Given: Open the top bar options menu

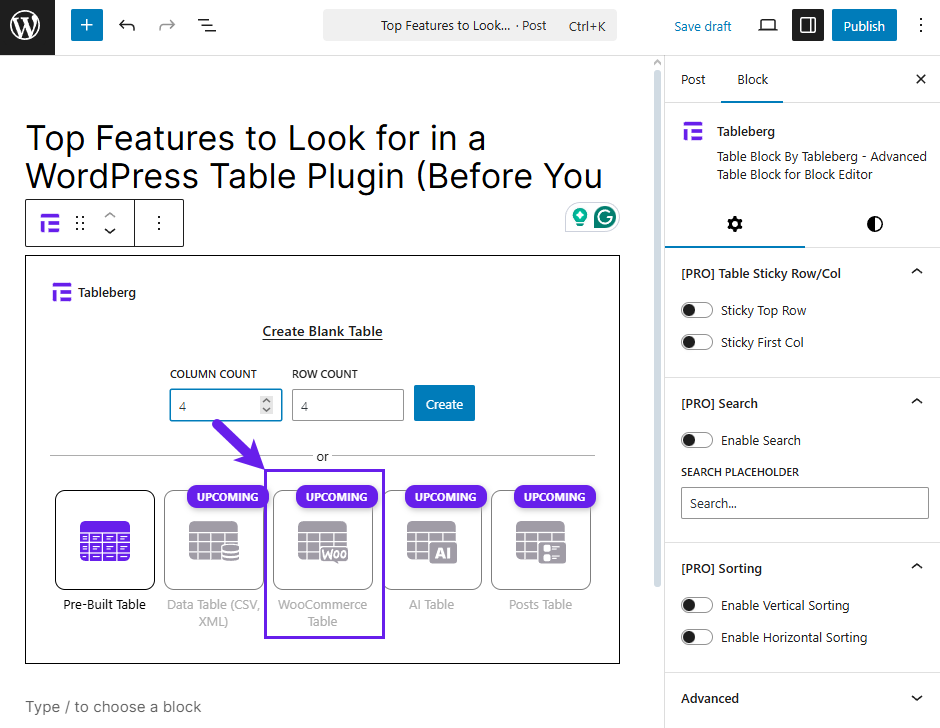Looking at the screenshot, I should click(921, 25).
